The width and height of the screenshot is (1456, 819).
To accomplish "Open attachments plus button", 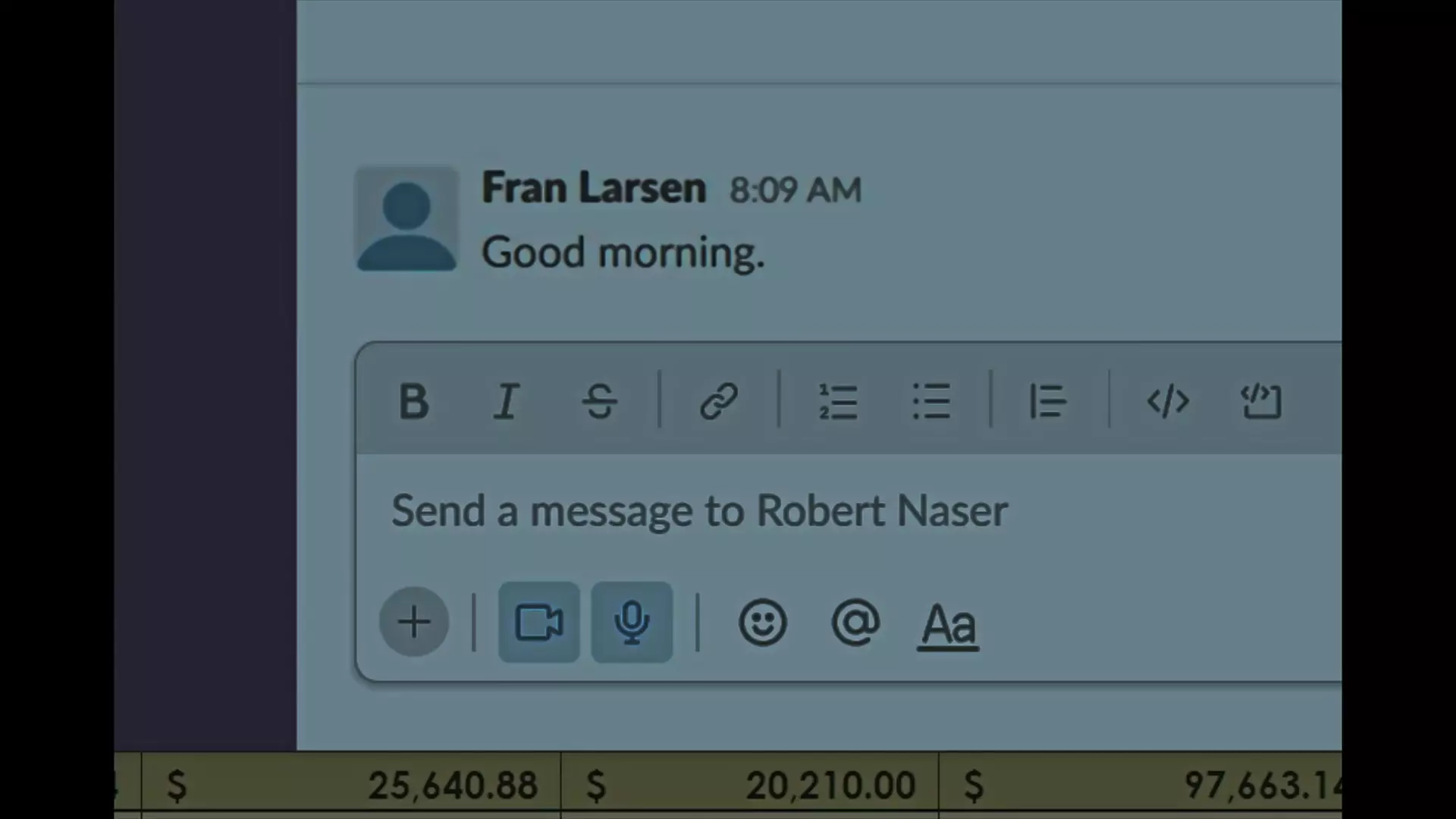I will pyautogui.click(x=414, y=622).
